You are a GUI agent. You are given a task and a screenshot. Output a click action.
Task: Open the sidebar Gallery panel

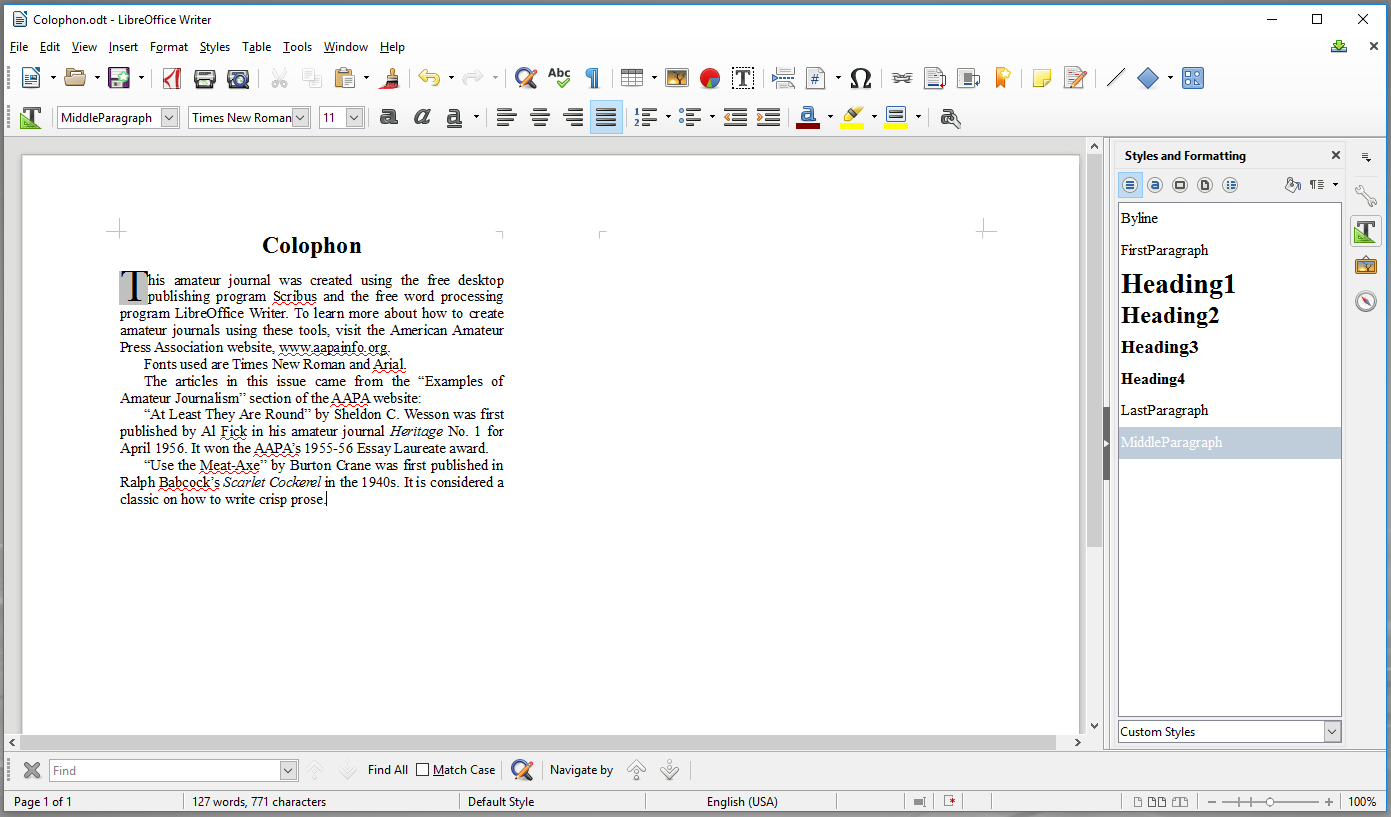(1366, 266)
